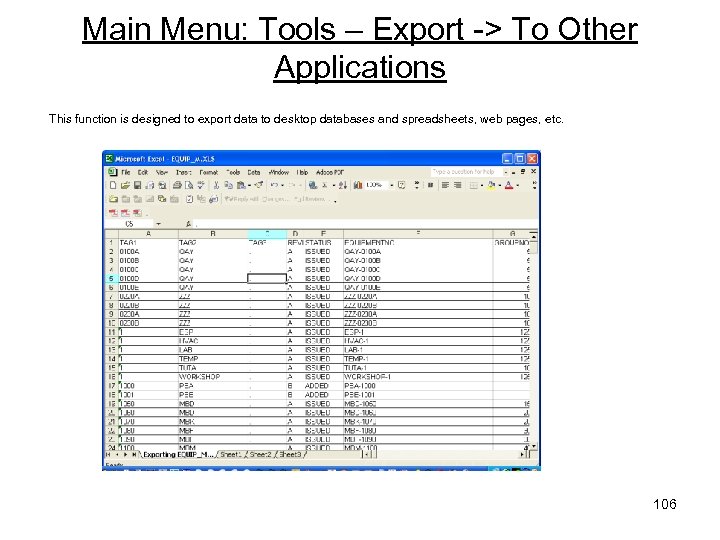720x540 pixels.
Task: Select column B header
Action: point(213,234)
